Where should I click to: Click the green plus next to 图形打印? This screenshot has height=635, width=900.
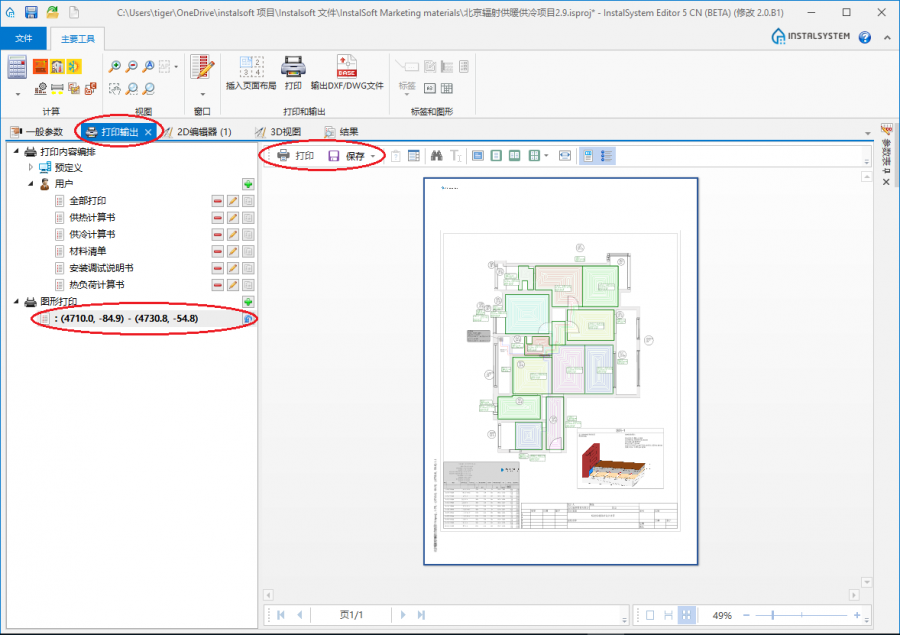pyautogui.click(x=247, y=301)
